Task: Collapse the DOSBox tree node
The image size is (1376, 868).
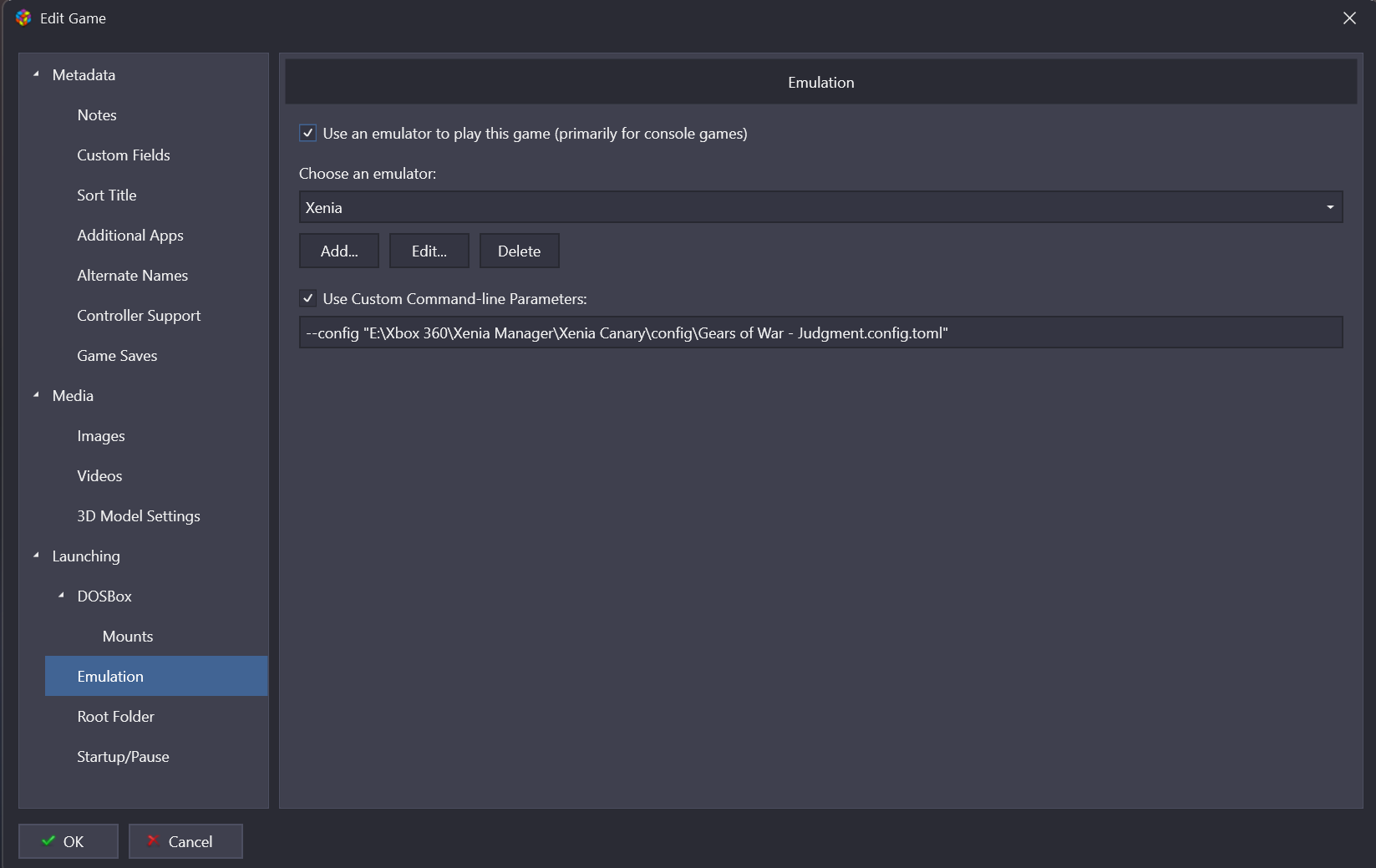Action: (x=61, y=596)
